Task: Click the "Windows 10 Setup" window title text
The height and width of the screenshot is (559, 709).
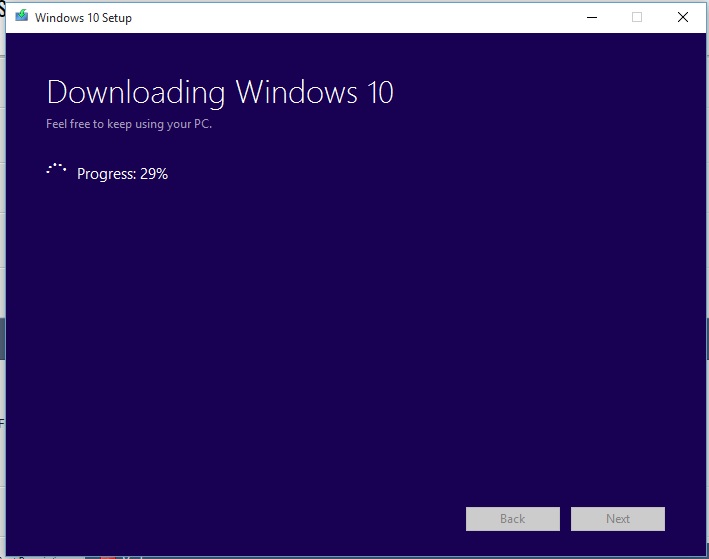Action: [83, 18]
